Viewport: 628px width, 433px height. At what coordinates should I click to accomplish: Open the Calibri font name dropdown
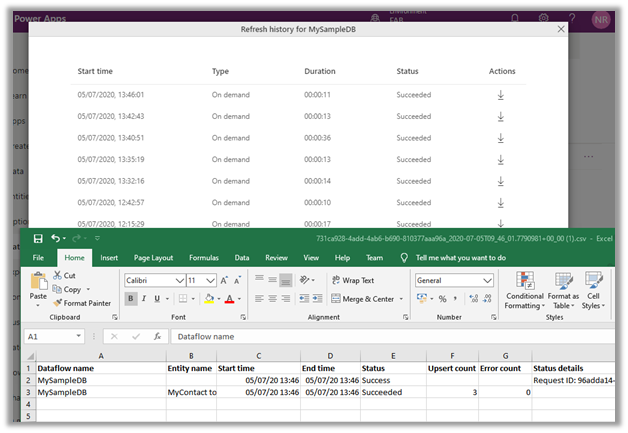[x=181, y=281]
